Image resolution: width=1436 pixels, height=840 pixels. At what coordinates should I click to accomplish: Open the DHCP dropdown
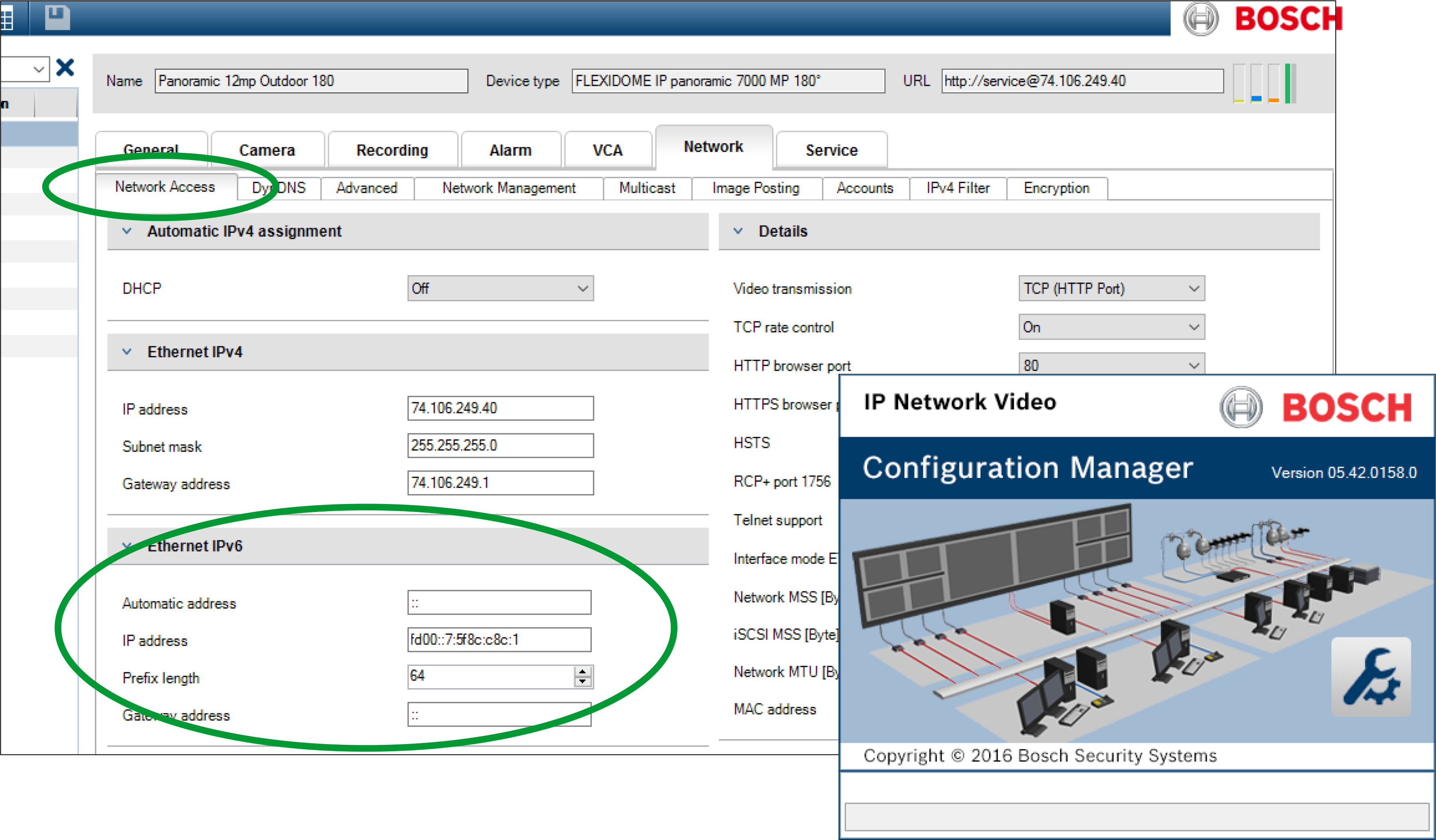(500, 288)
